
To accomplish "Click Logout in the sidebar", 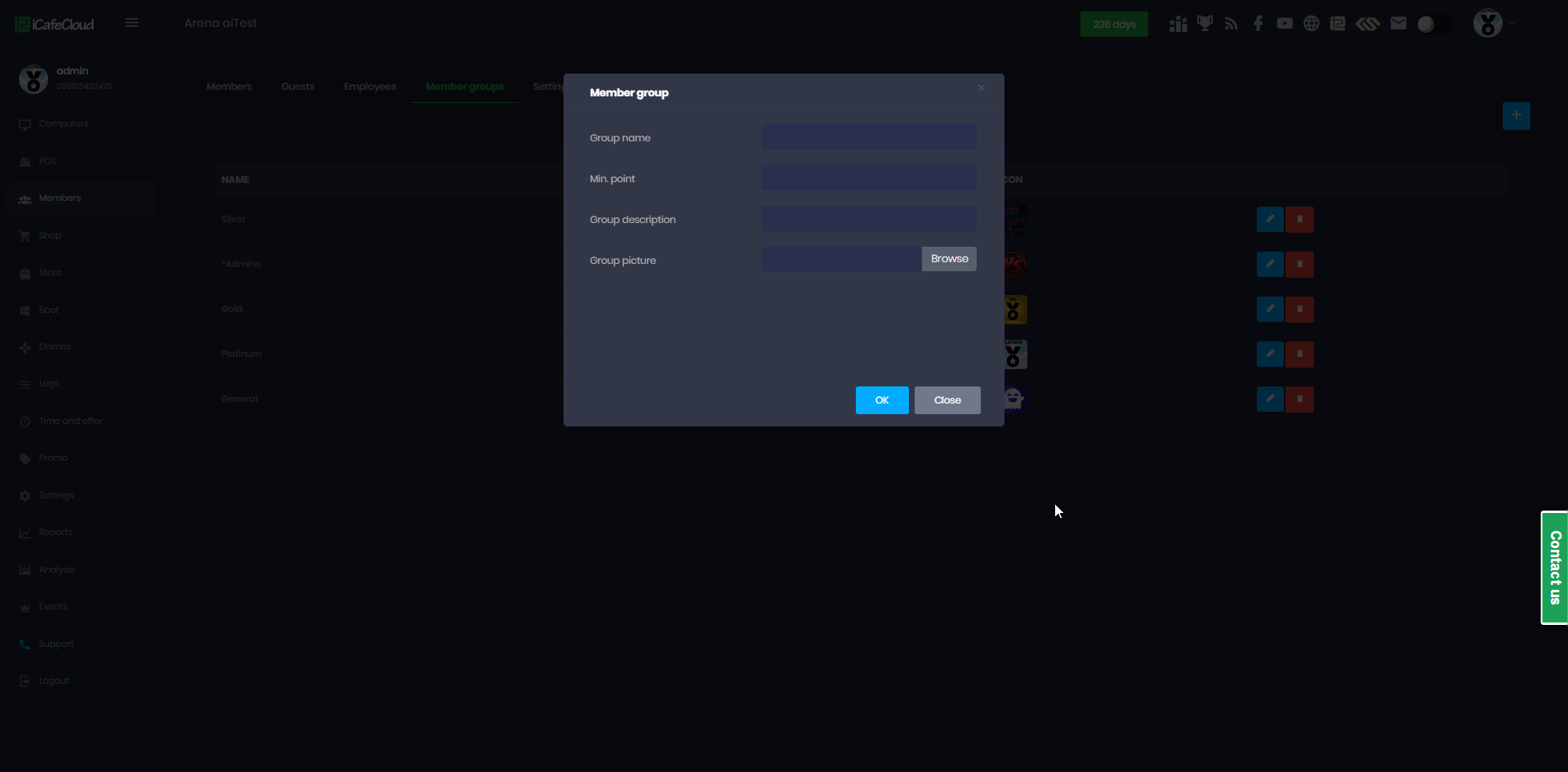I will (54, 681).
